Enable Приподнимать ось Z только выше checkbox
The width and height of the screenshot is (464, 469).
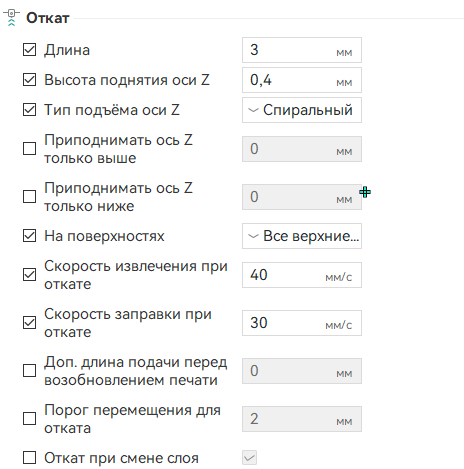point(29,149)
